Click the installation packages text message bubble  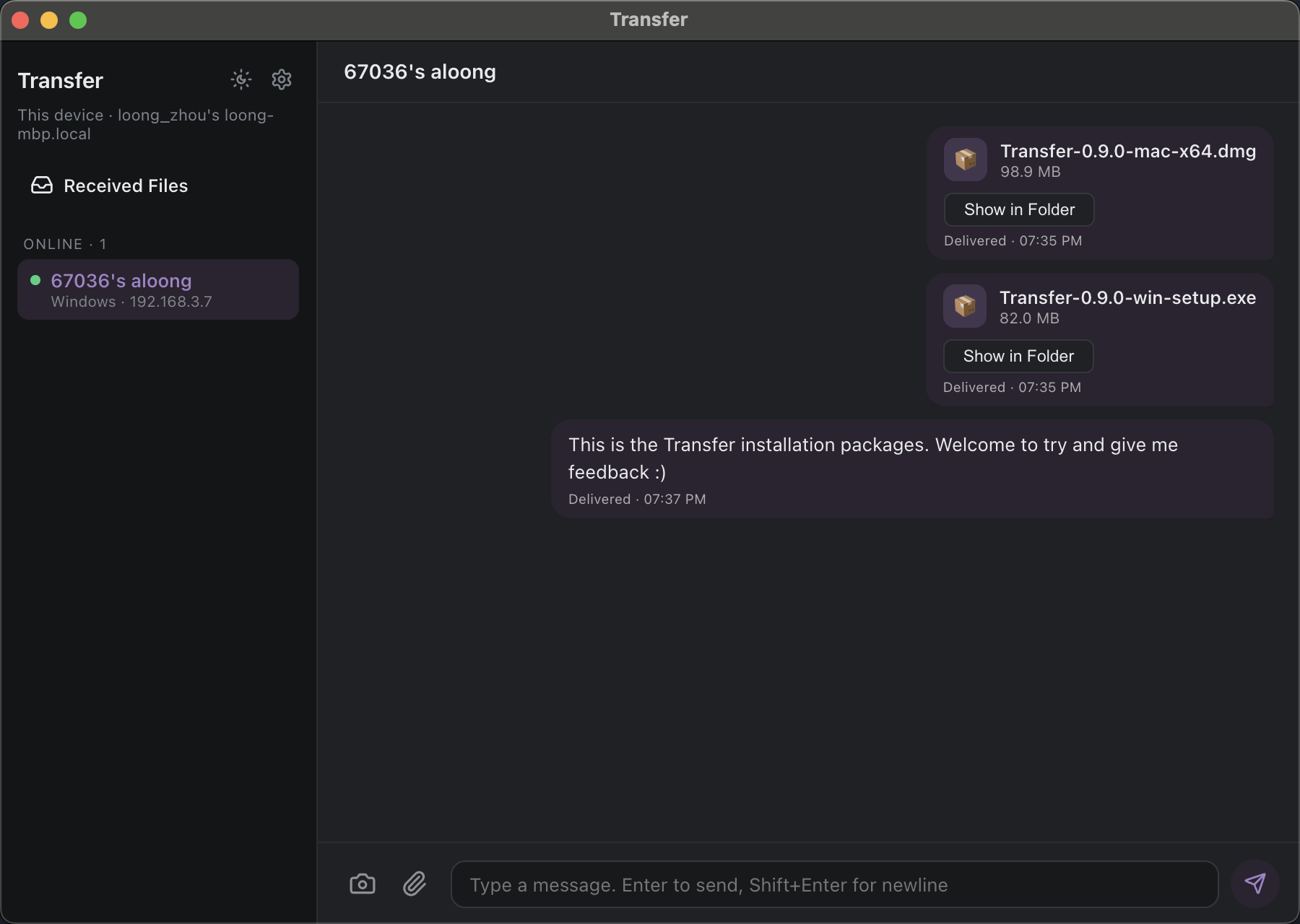pyautogui.click(x=912, y=469)
